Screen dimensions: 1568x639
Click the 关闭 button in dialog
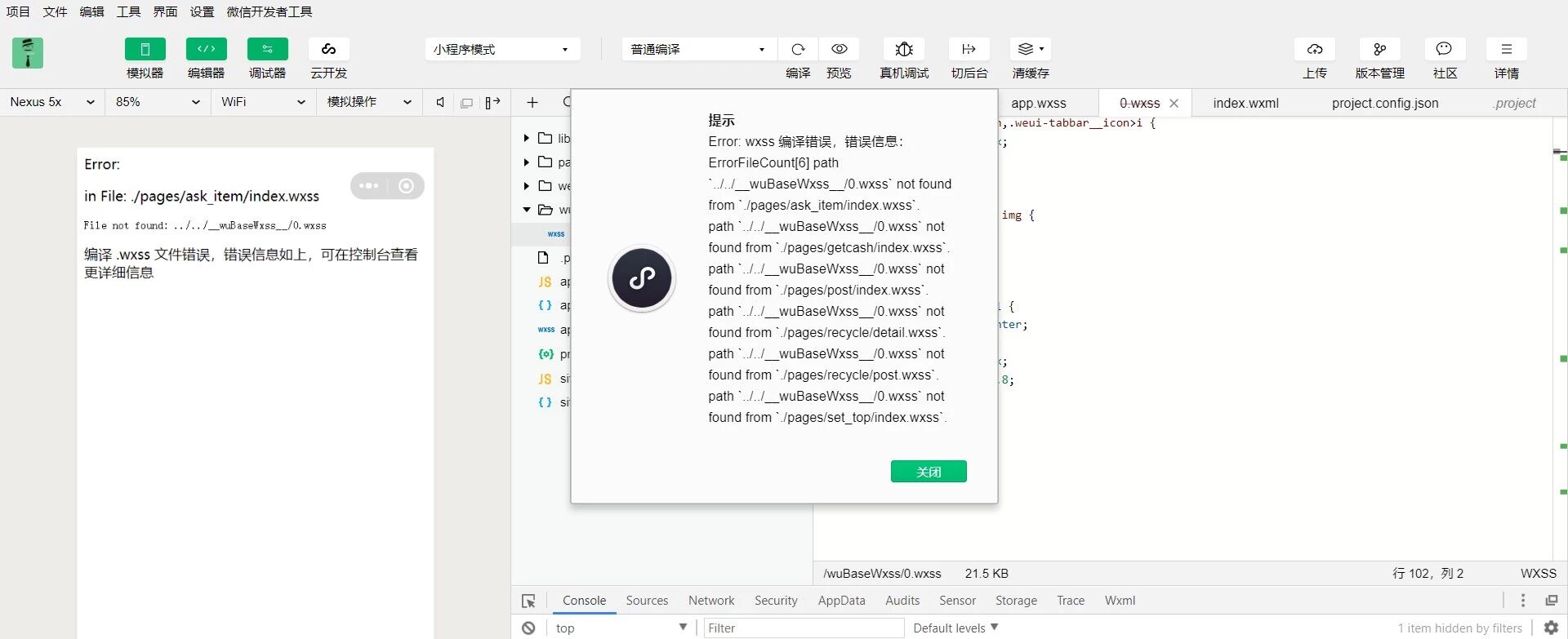(929, 472)
